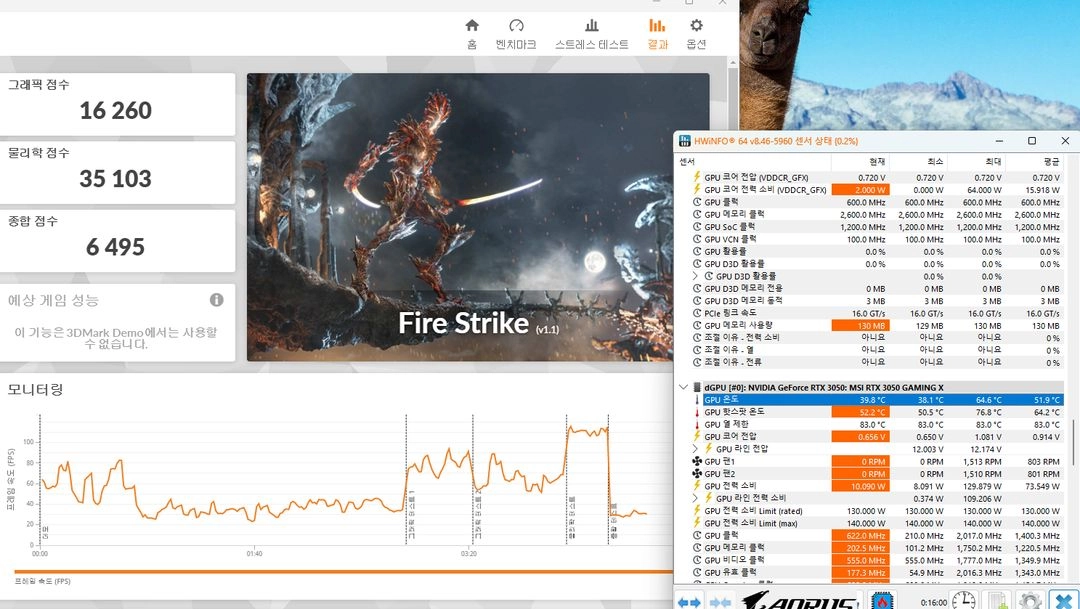
Task: Click lightning icon of GPU 코어 전압 (VDDCR_GFX)
Action: click(x=697, y=177)
